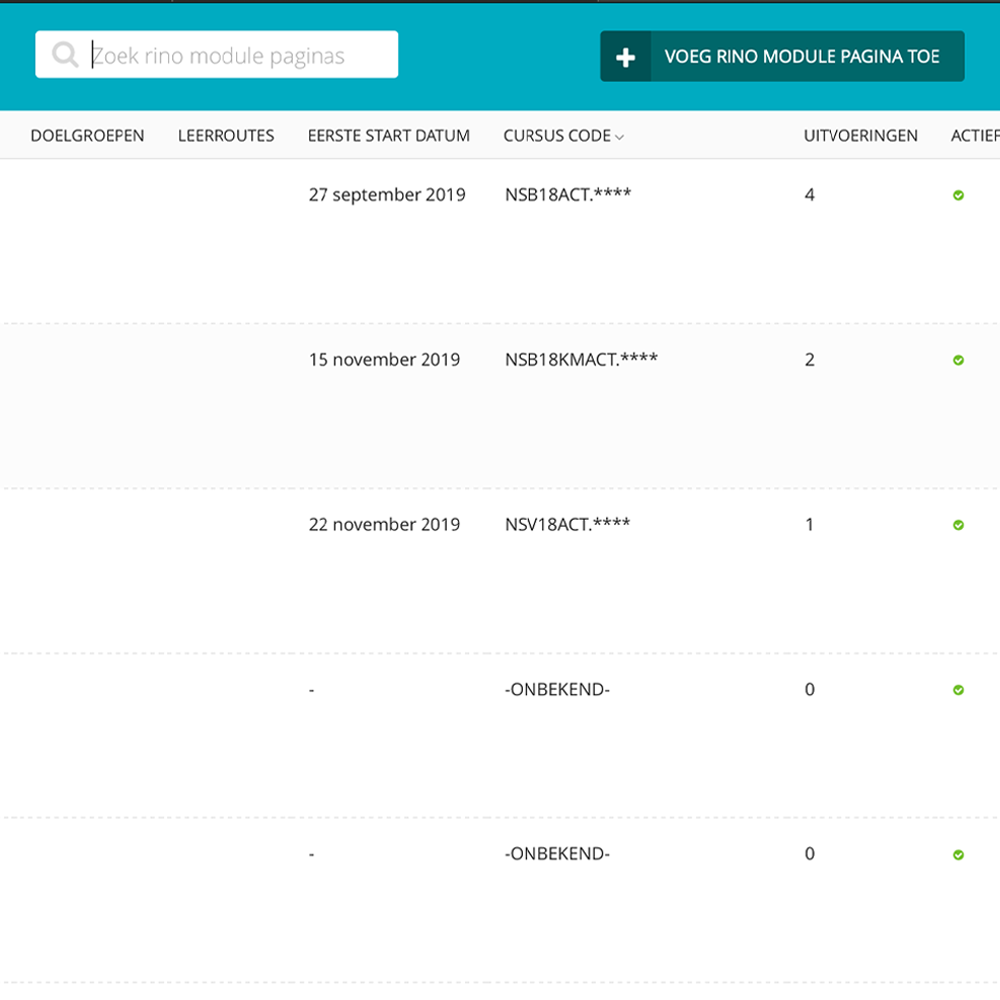Click active checkmark in first -ONBEKEND- row

coord(958,690)
